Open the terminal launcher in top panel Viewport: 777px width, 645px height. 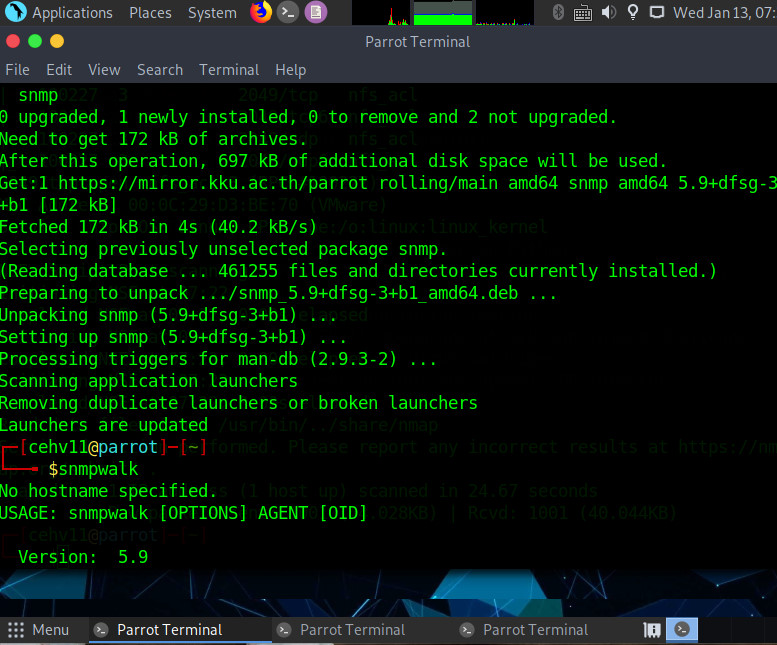coord(288,13)
